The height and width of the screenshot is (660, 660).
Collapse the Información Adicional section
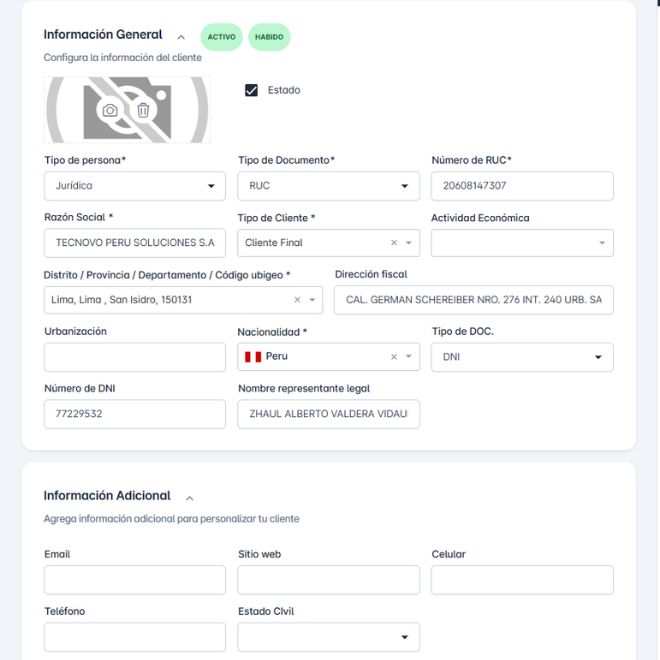click(190, 497)
